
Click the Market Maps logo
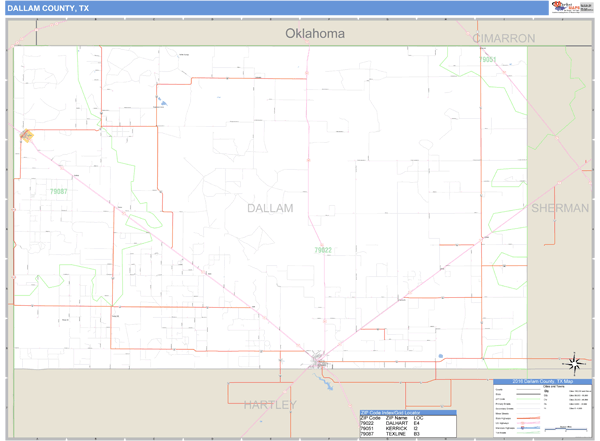click(566, 7)
